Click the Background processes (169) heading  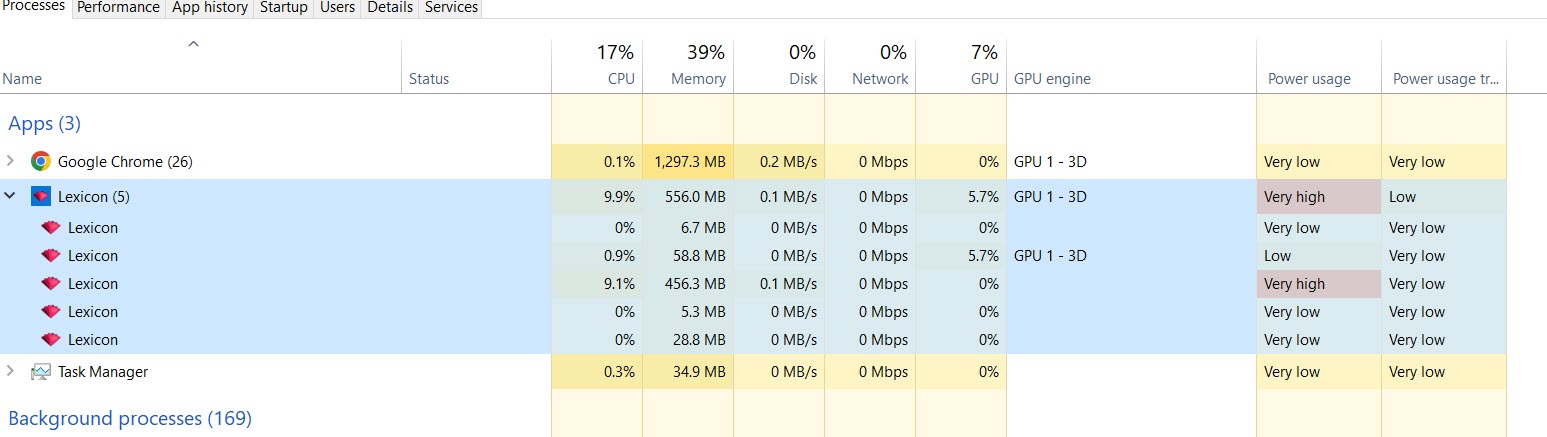[x=130, y=418]
